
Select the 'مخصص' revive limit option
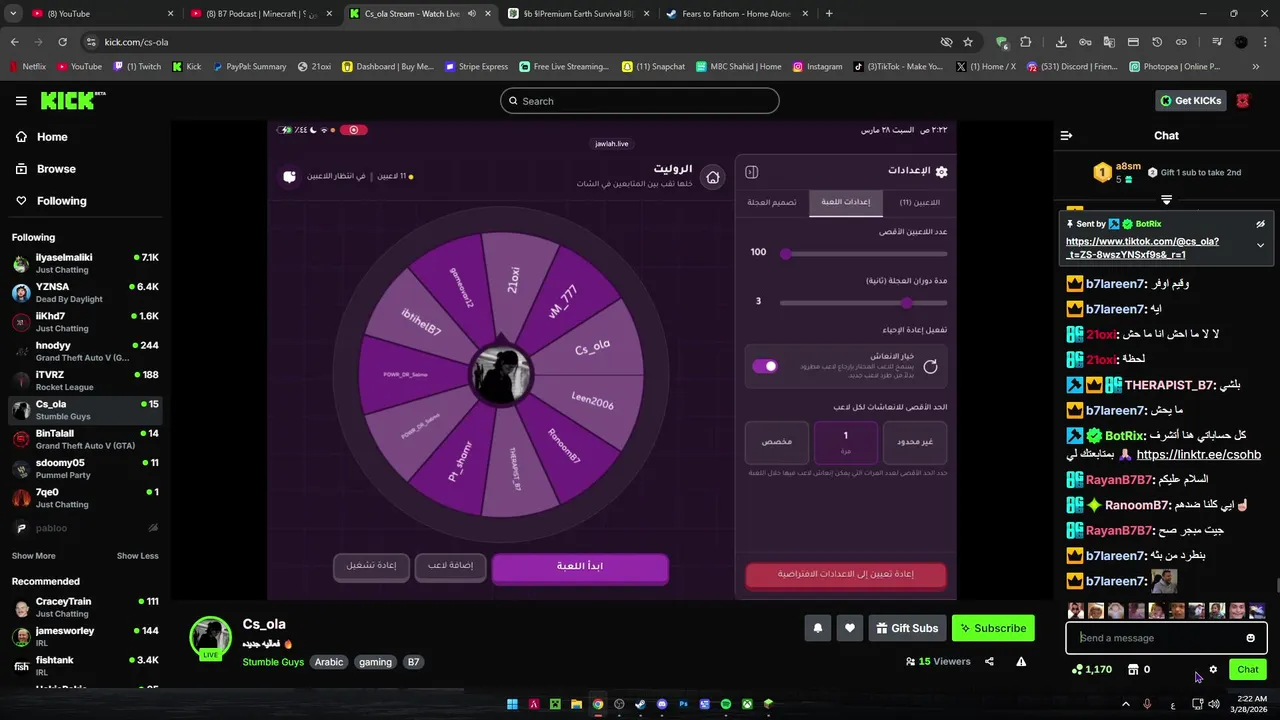(x=777, y=442)
